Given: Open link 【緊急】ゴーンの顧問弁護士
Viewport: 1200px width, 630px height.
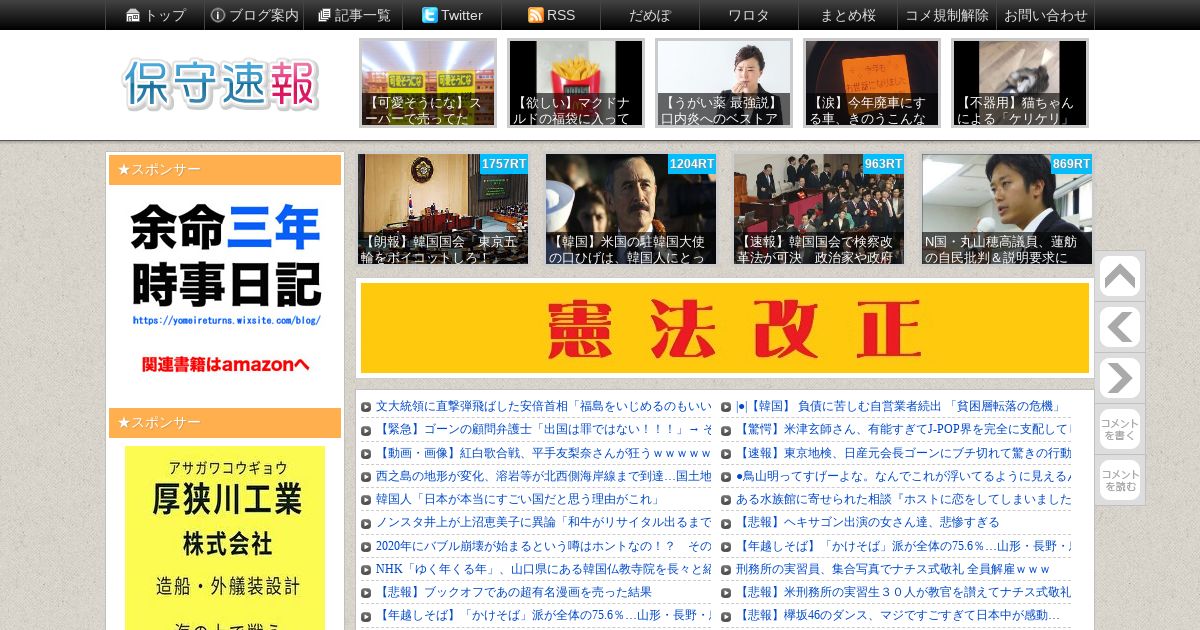Looking at the screenshot, I should click(543, 429).
